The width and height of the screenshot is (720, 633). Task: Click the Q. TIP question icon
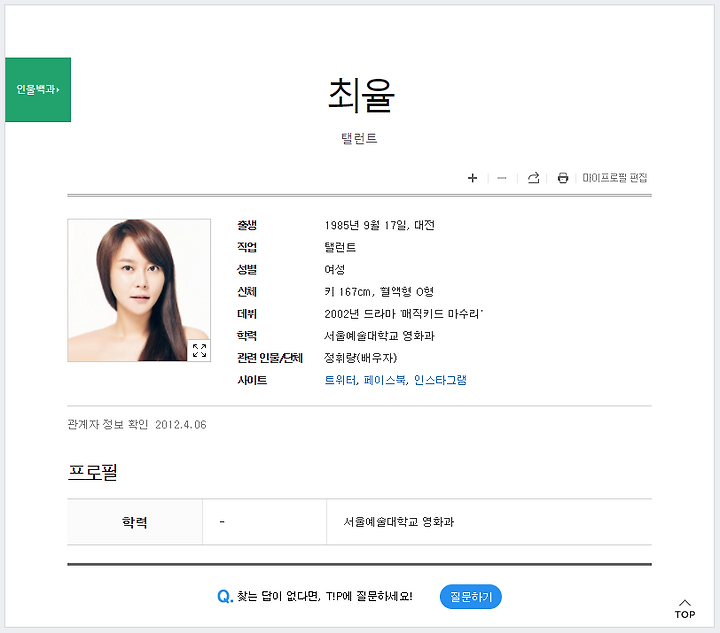pyautogui.click(x=225, y=597)
